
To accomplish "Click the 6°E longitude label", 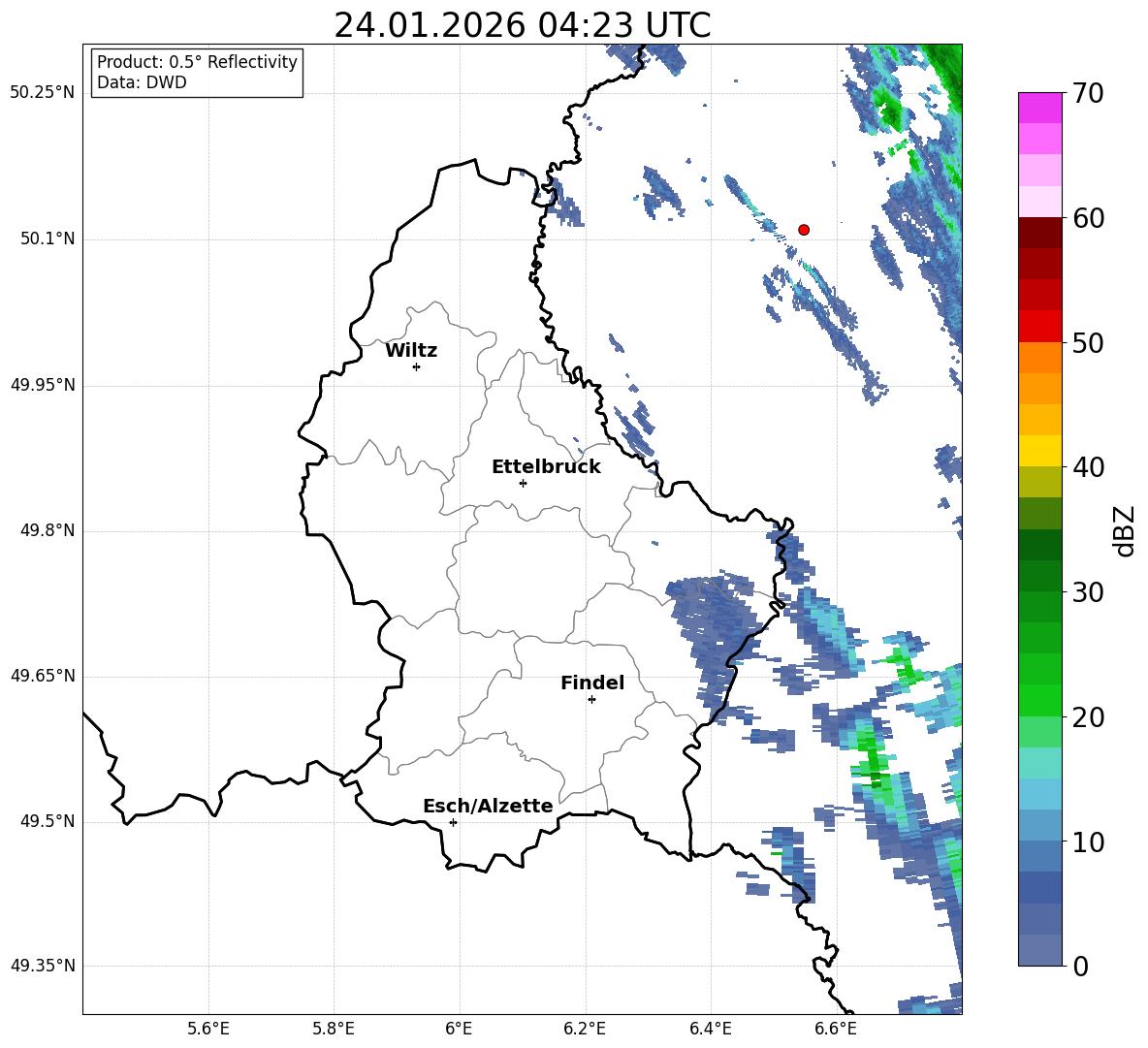I will point(459,1029).
